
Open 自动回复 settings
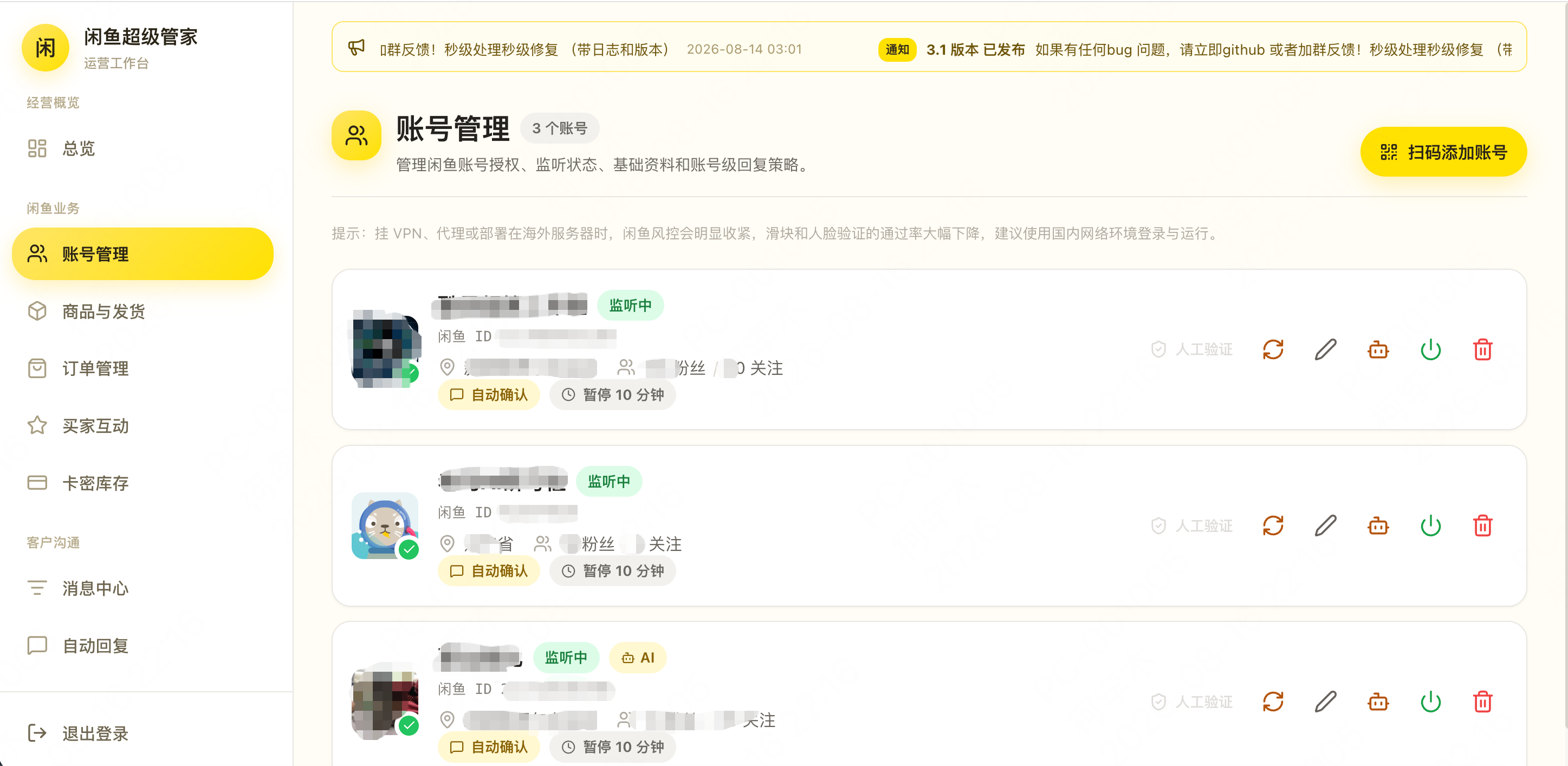(142, 646)
